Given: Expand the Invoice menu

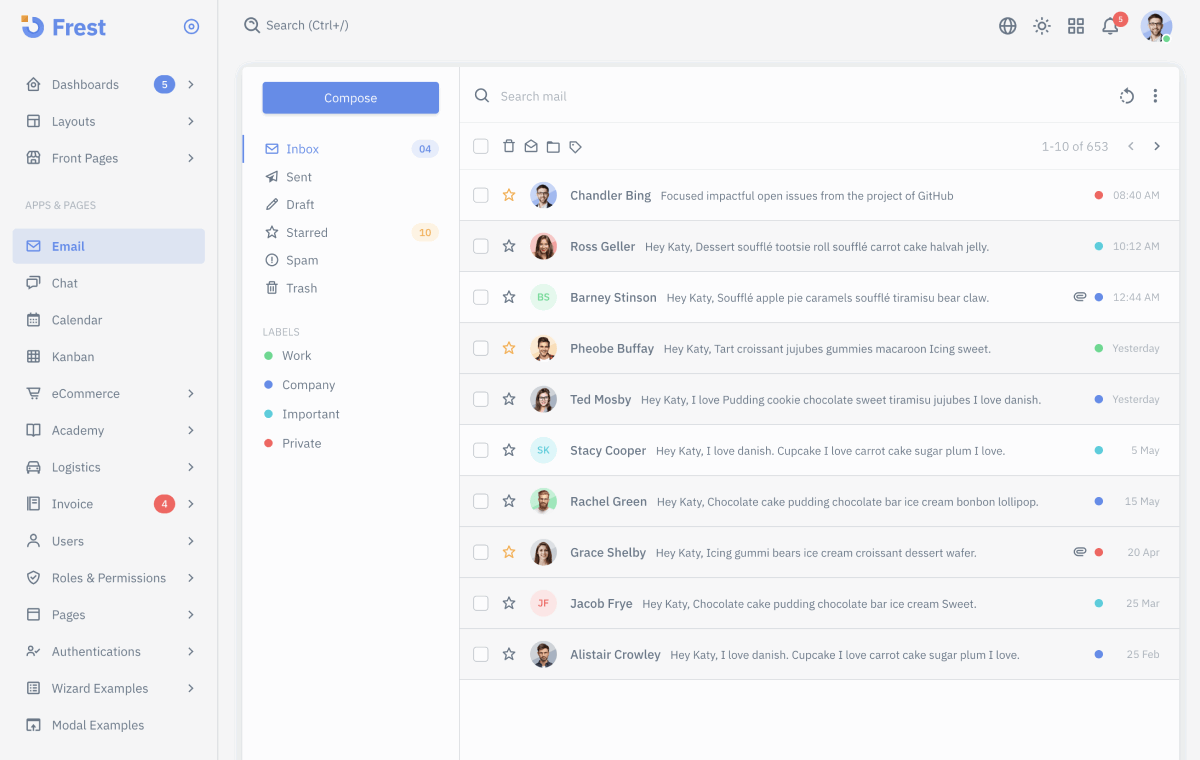Looking at the screenshot, I should [x=108, y=503].
